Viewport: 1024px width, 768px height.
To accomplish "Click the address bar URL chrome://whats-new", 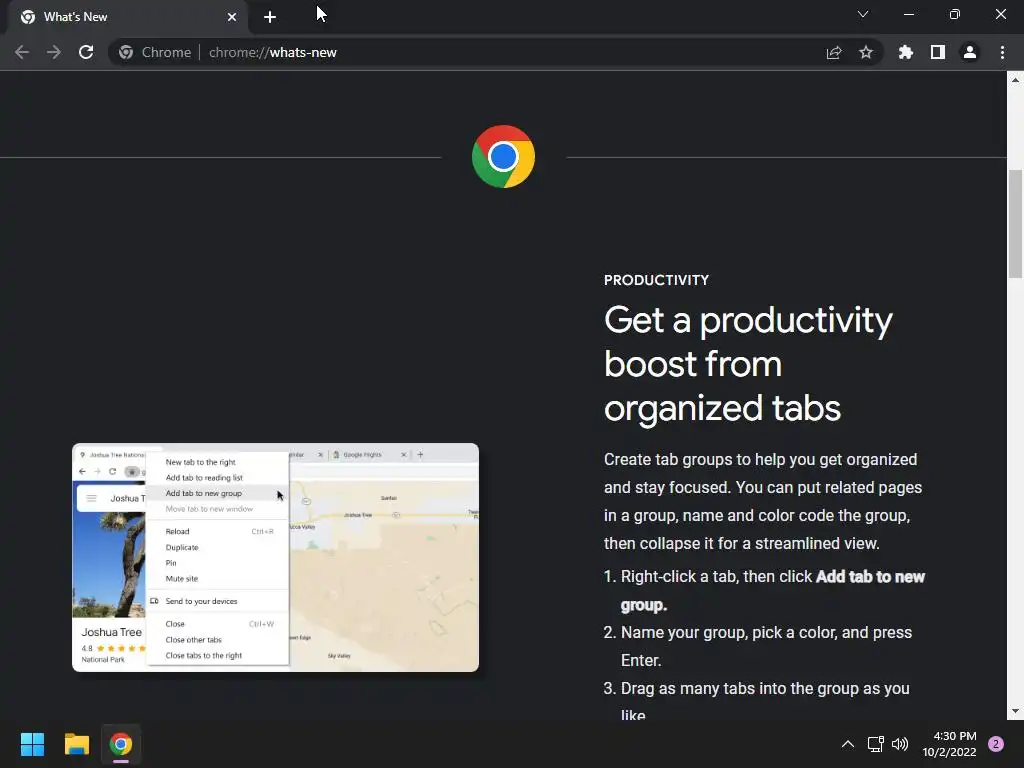I will tap(272, 52).
